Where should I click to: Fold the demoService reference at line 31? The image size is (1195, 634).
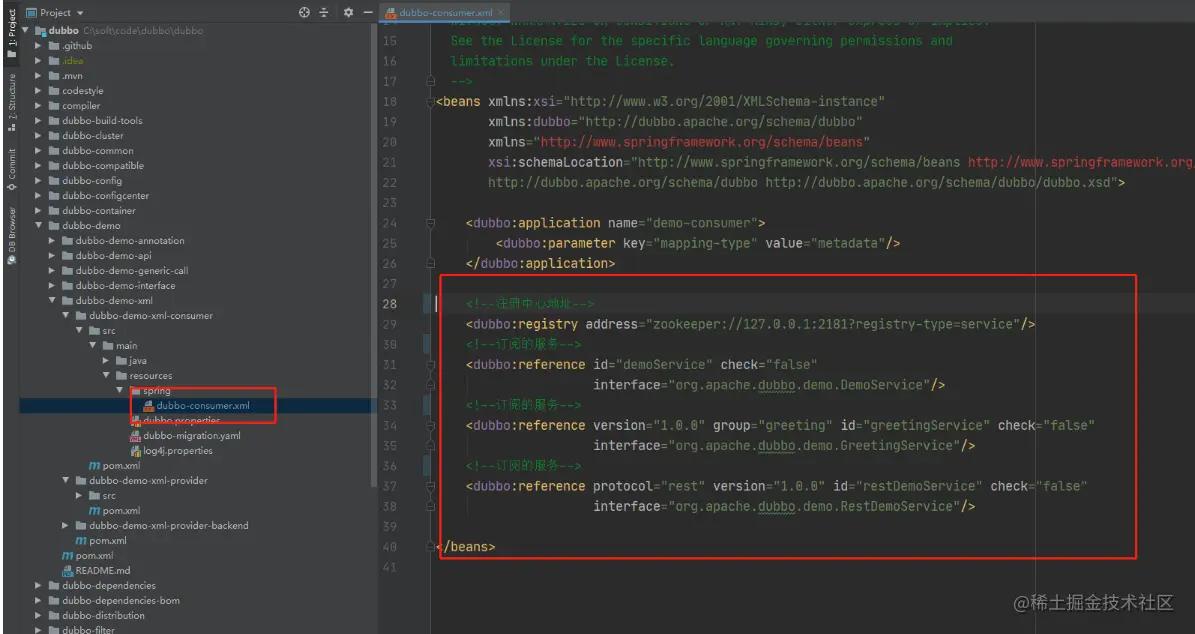431,365
